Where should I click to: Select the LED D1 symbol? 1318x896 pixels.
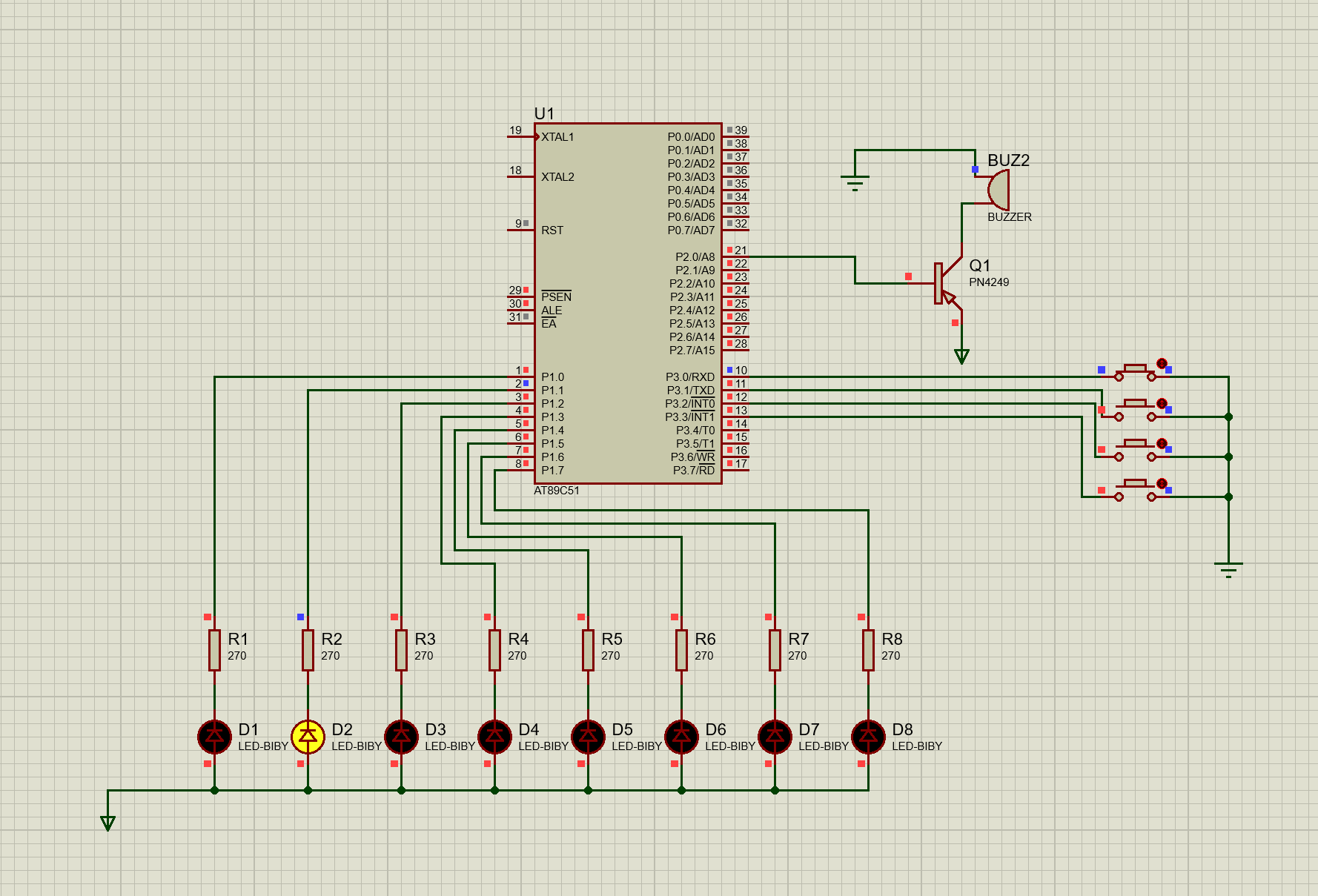pyautogui.click(x=214, y=736)
